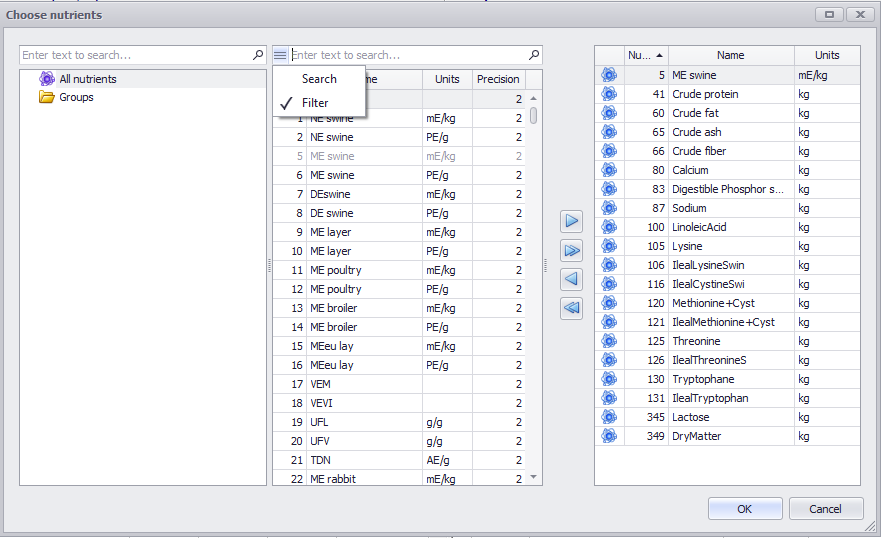Select the DEswine row in nutrient list

click(399, 194)
